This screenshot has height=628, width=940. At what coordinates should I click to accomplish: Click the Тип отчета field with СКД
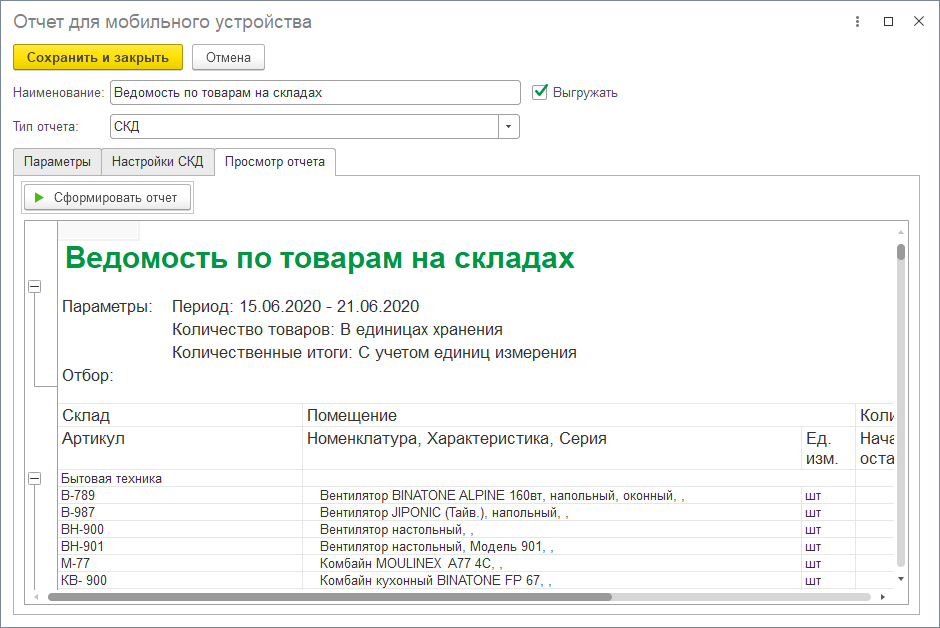click(x=305, y=126)
